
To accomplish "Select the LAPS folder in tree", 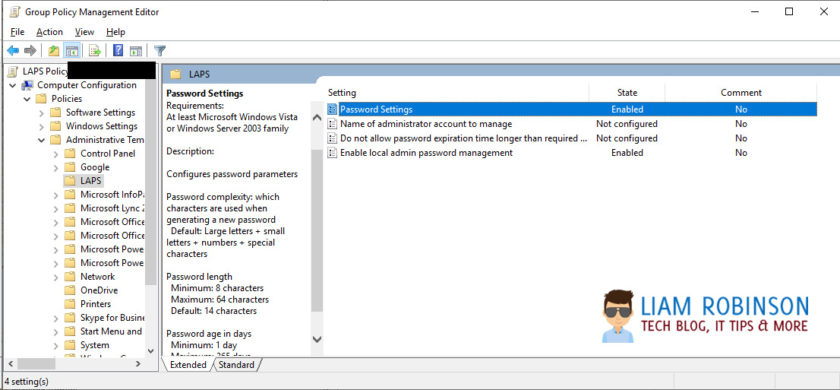I will (91, 181).
